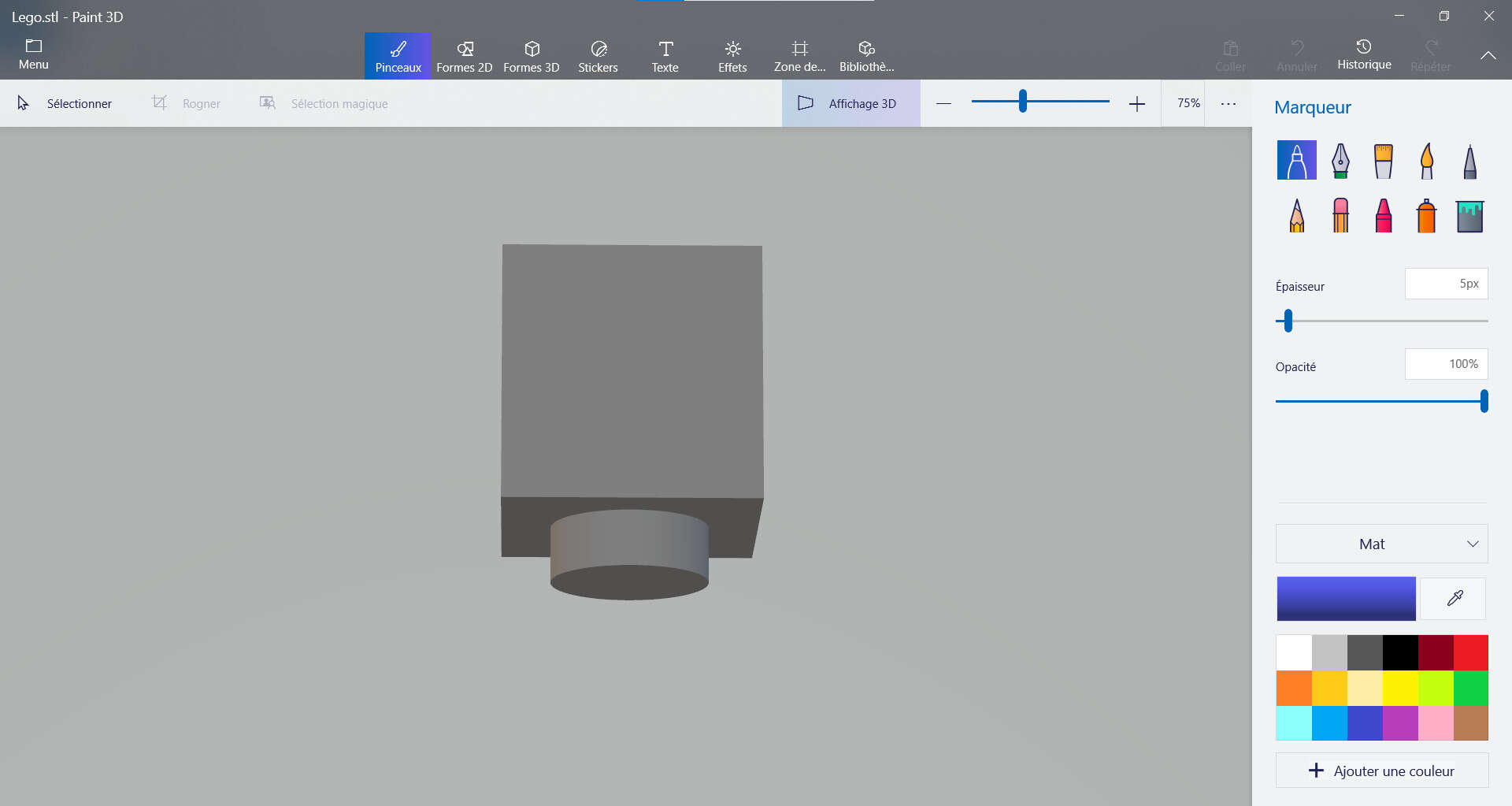Choose the Oil brush tool
This screenshot has width=1512, height=806.
pos(1383,160)
